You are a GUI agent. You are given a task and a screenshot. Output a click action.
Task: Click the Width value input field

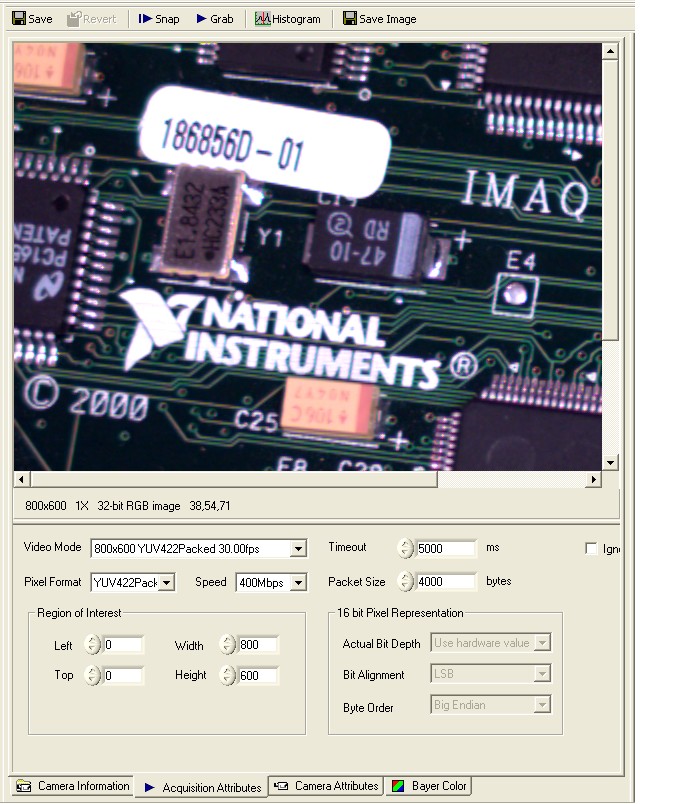pyautogui.click(x=258, y=645)
